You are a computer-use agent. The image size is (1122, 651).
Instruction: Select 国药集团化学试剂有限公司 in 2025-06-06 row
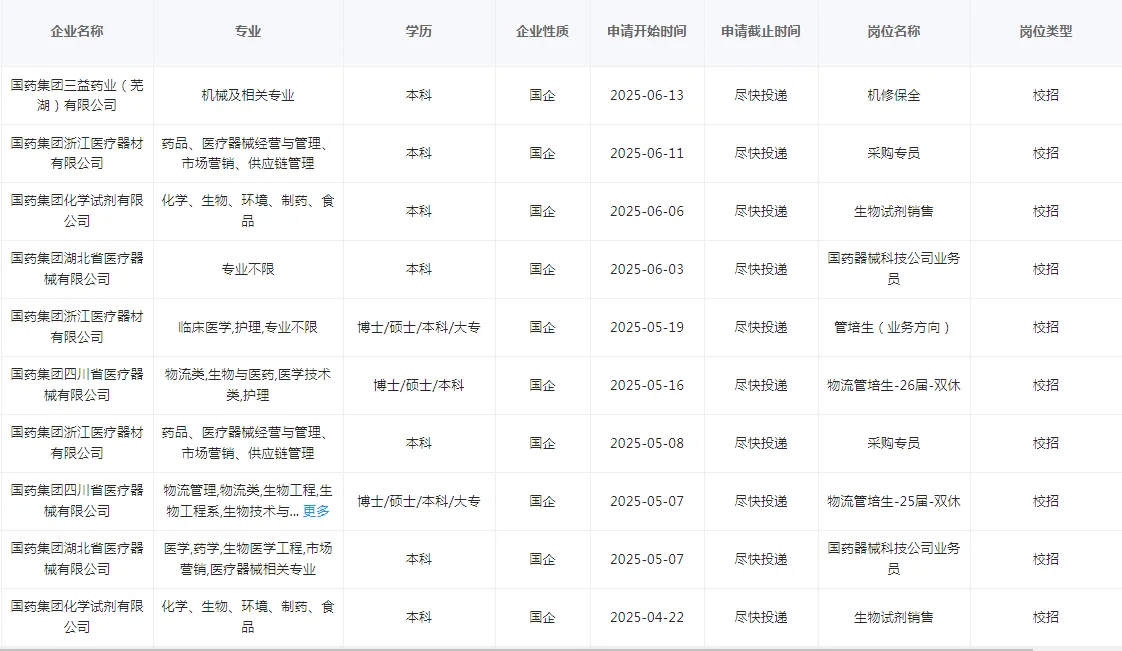tap(77, 211)
